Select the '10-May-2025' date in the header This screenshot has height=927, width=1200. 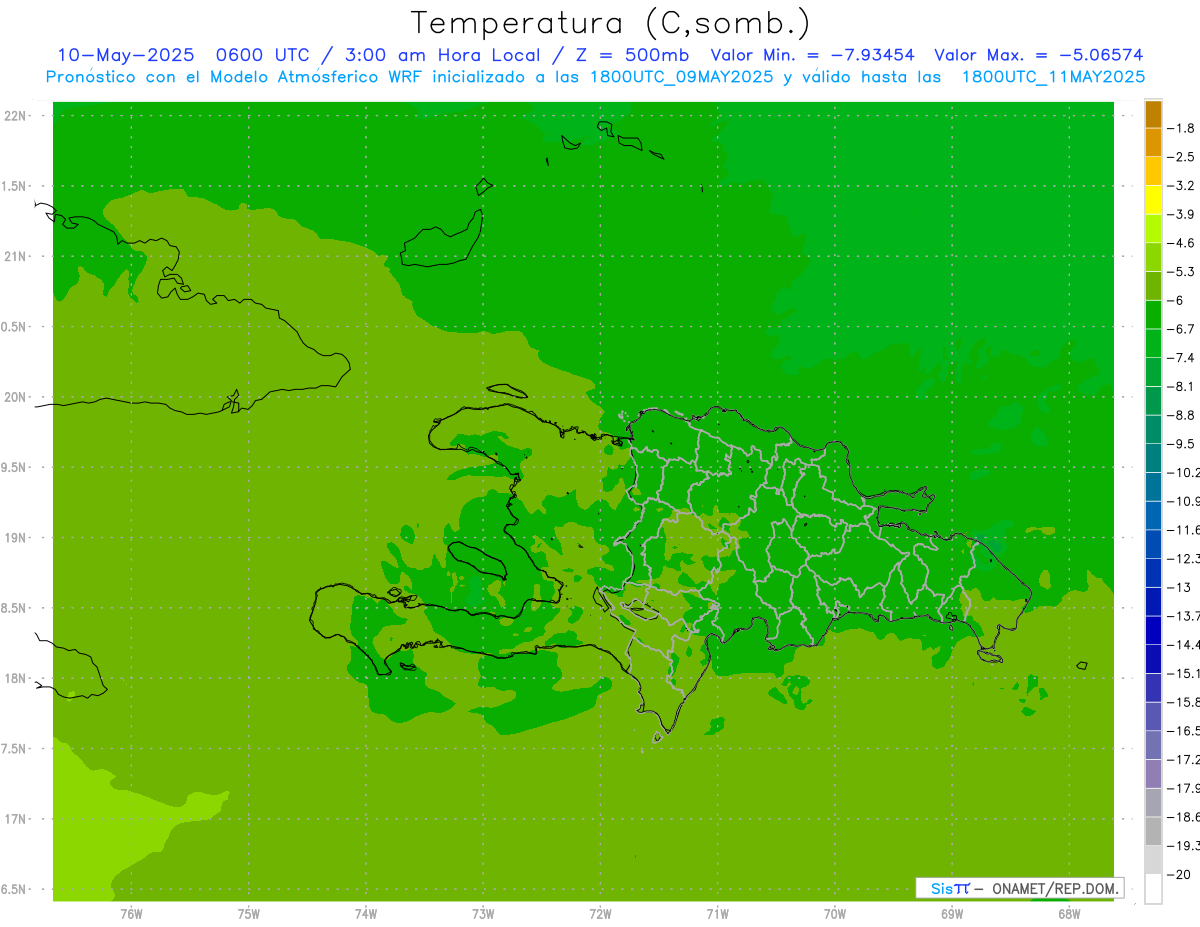tap(125, 55)
